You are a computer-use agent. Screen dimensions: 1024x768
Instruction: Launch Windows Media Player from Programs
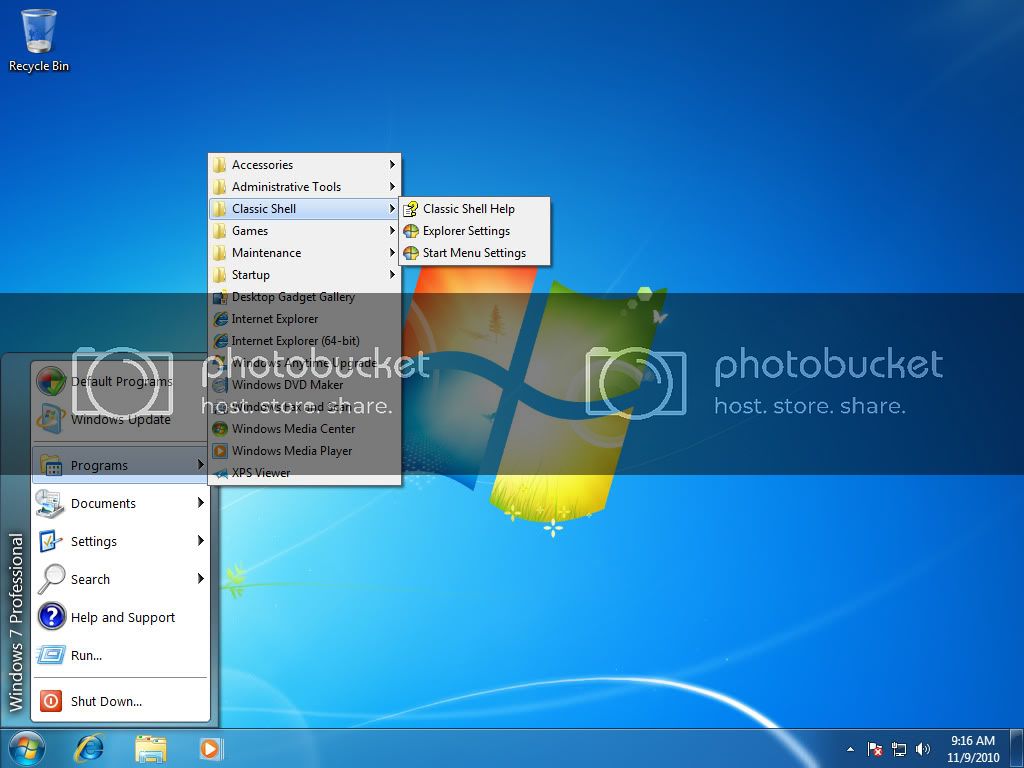(x=304, y=451)
